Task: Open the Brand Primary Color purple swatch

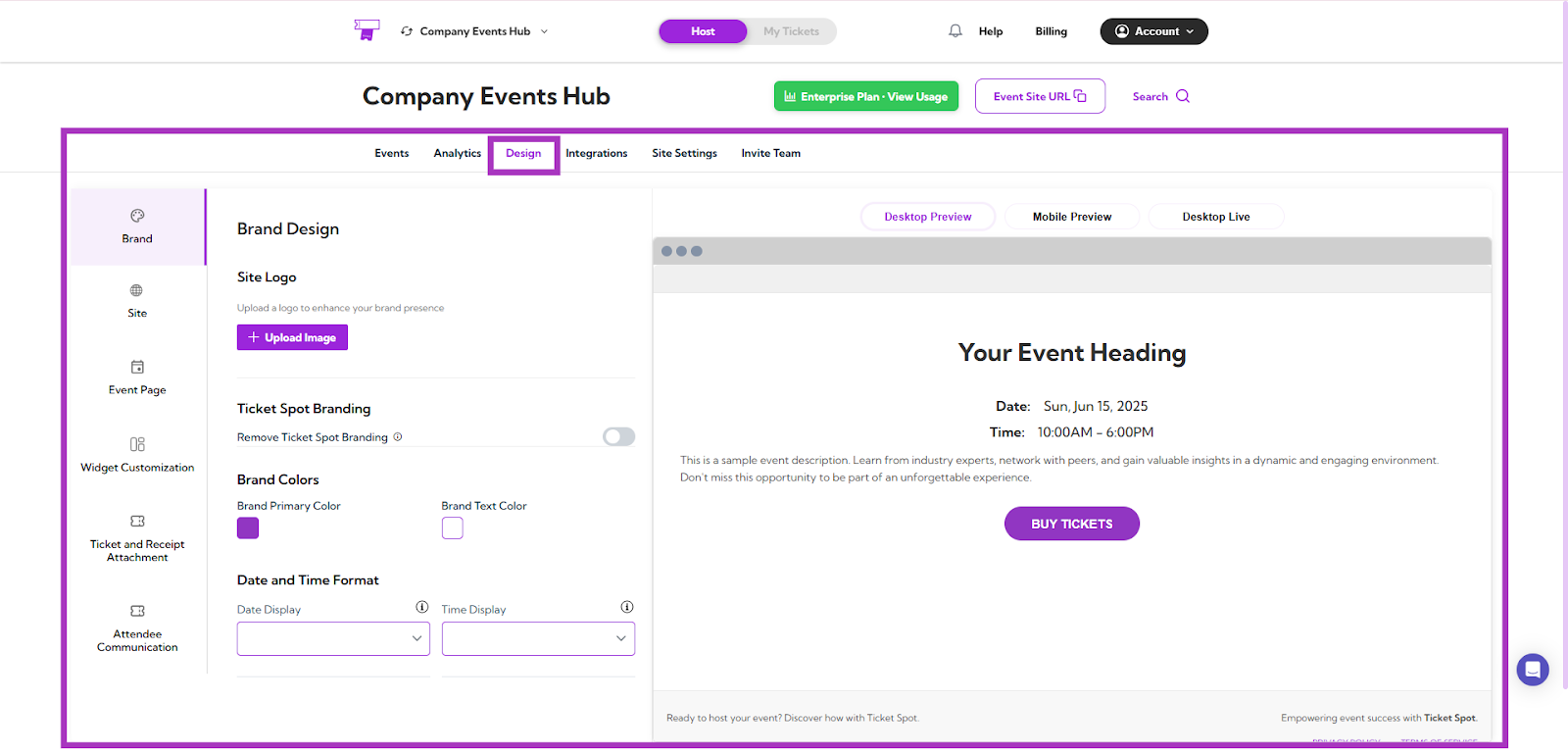Action: pos(248,528)
